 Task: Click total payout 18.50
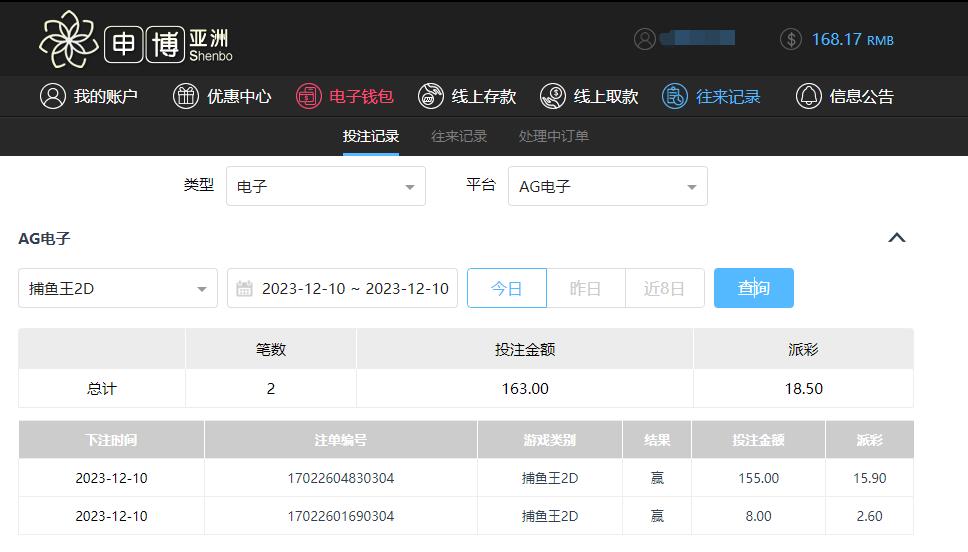point(804,388)
